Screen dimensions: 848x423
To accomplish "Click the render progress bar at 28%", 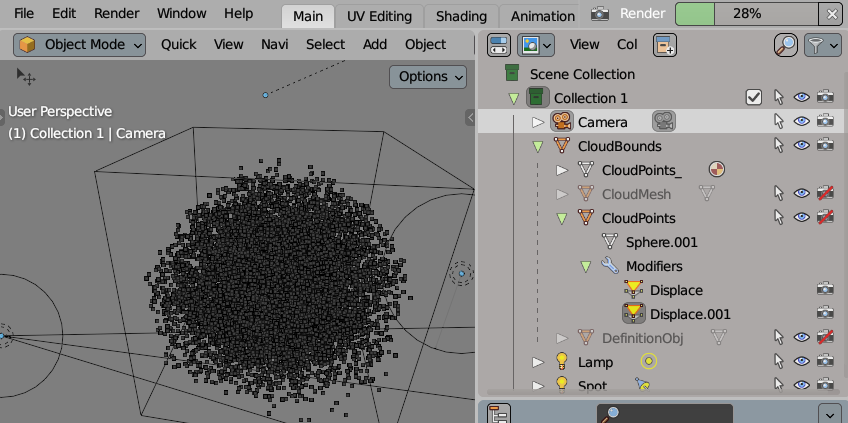I will (x=746, y=14).
